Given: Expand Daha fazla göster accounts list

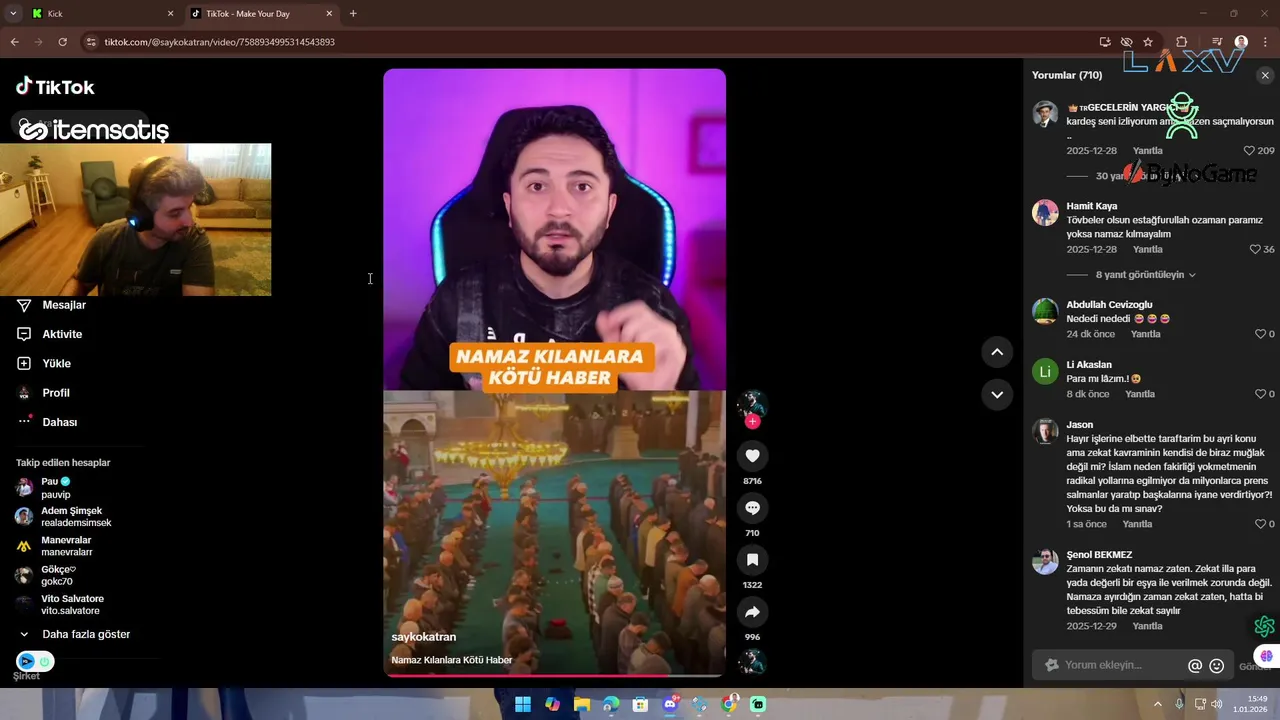Looking at the screenshot, I should (86, 634).
